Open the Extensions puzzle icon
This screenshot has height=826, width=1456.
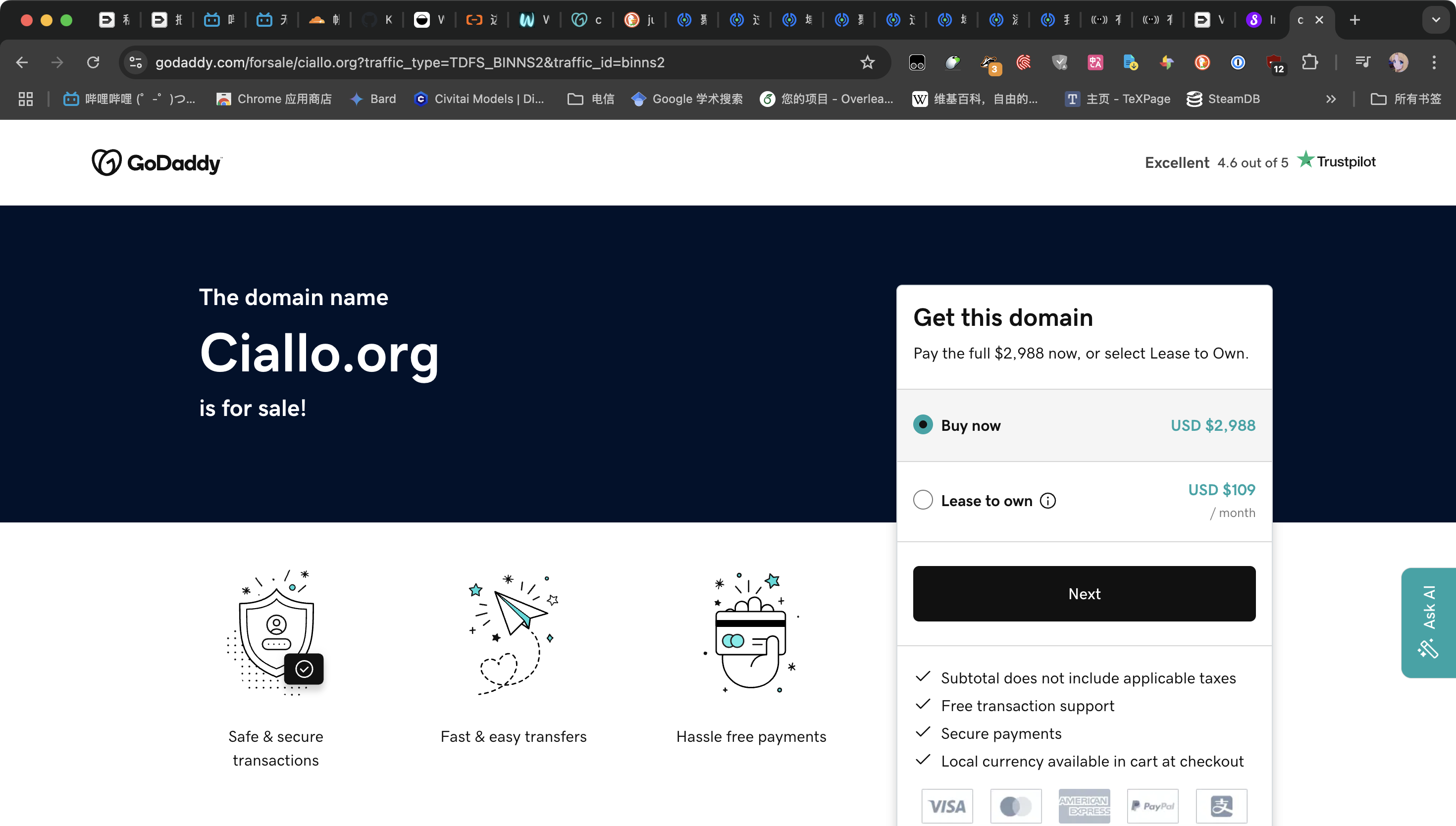click(x=1310, y=62)
